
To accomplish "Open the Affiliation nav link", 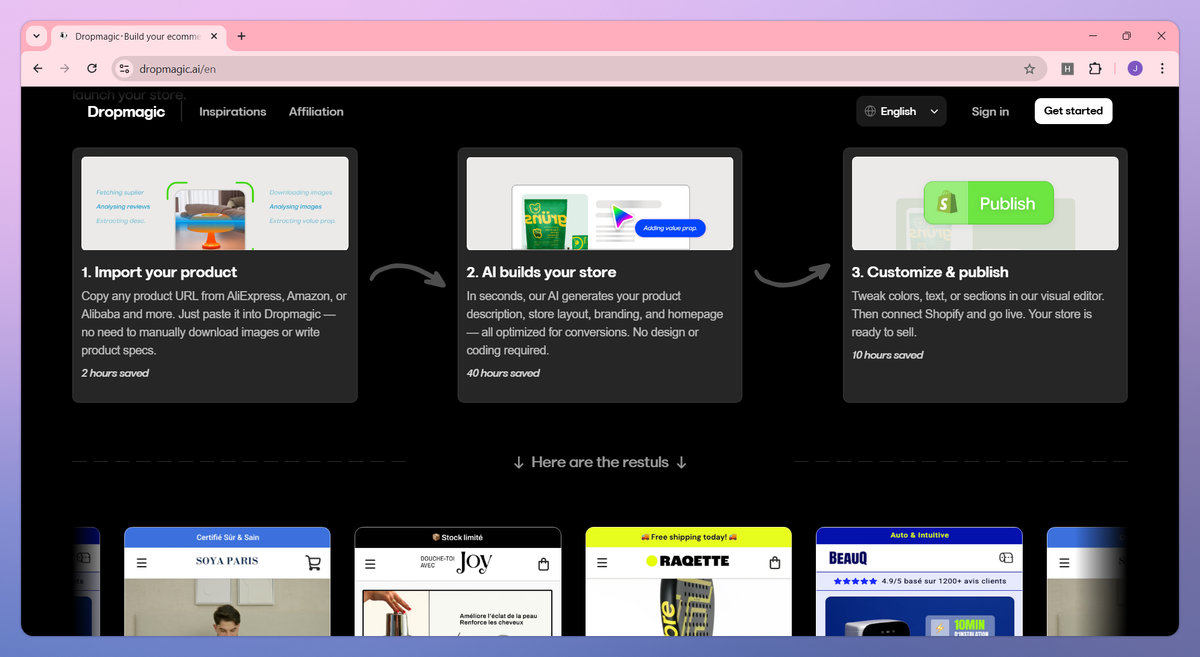I will [316, 112].
